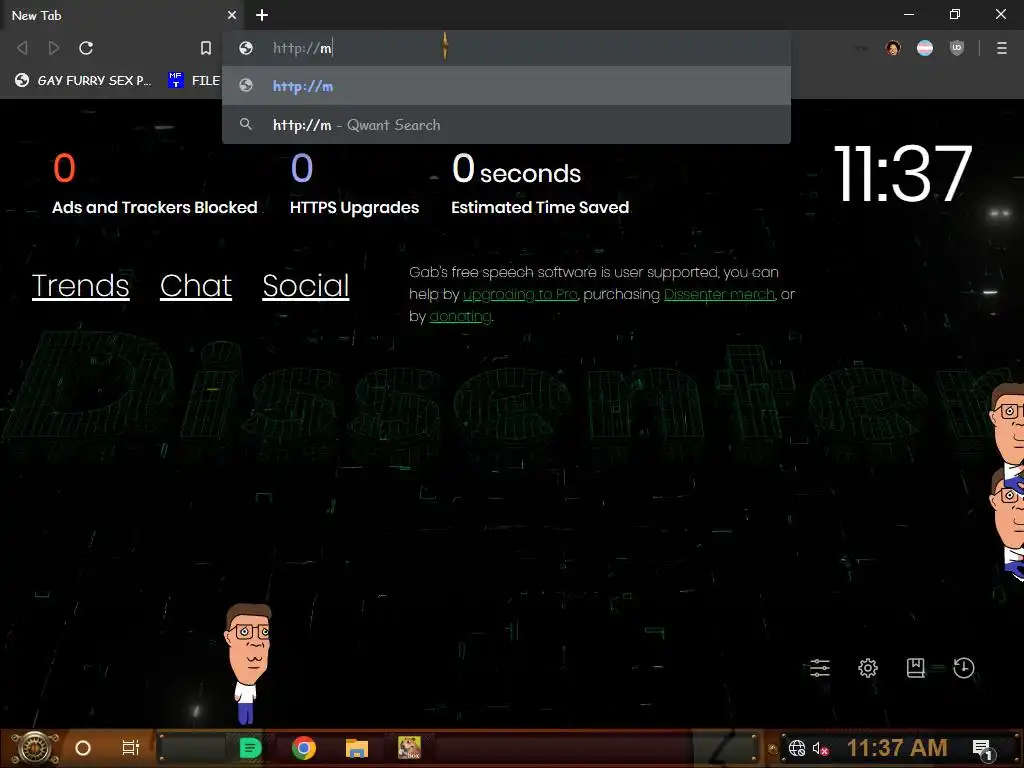Open the Chat link

(x=196, y=285)
